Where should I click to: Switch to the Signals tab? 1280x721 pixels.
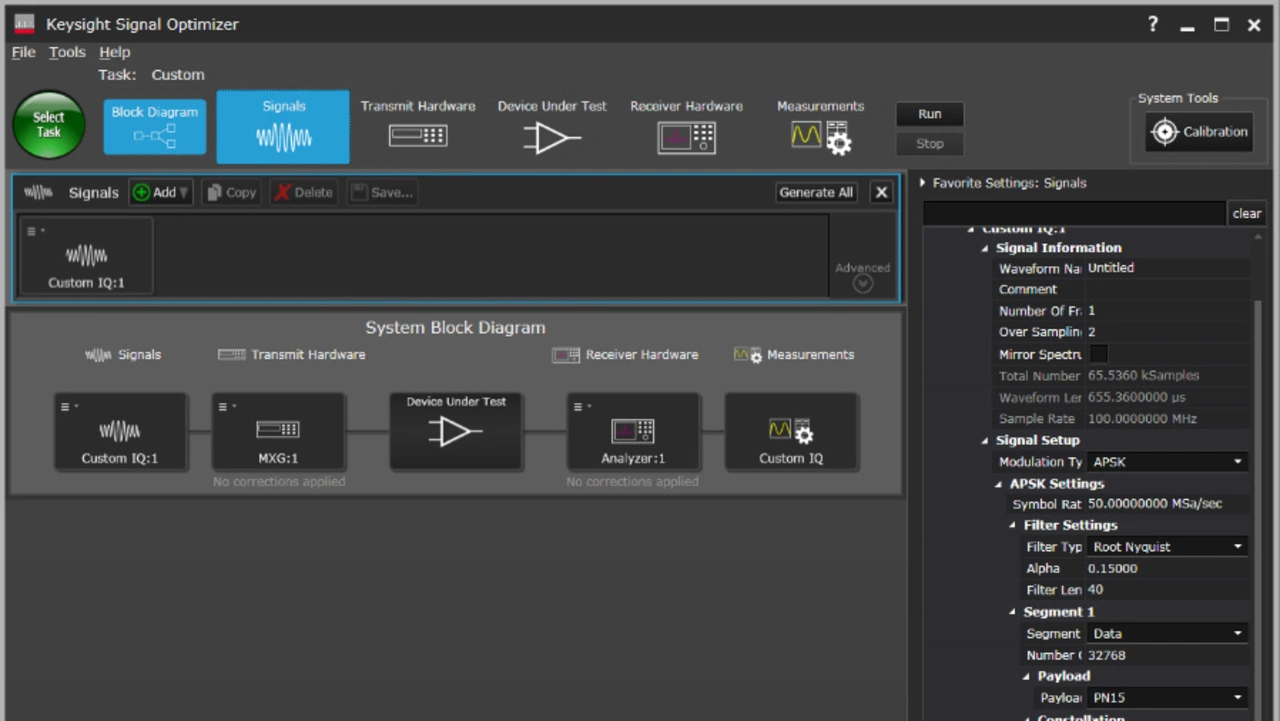pos(283,126)
